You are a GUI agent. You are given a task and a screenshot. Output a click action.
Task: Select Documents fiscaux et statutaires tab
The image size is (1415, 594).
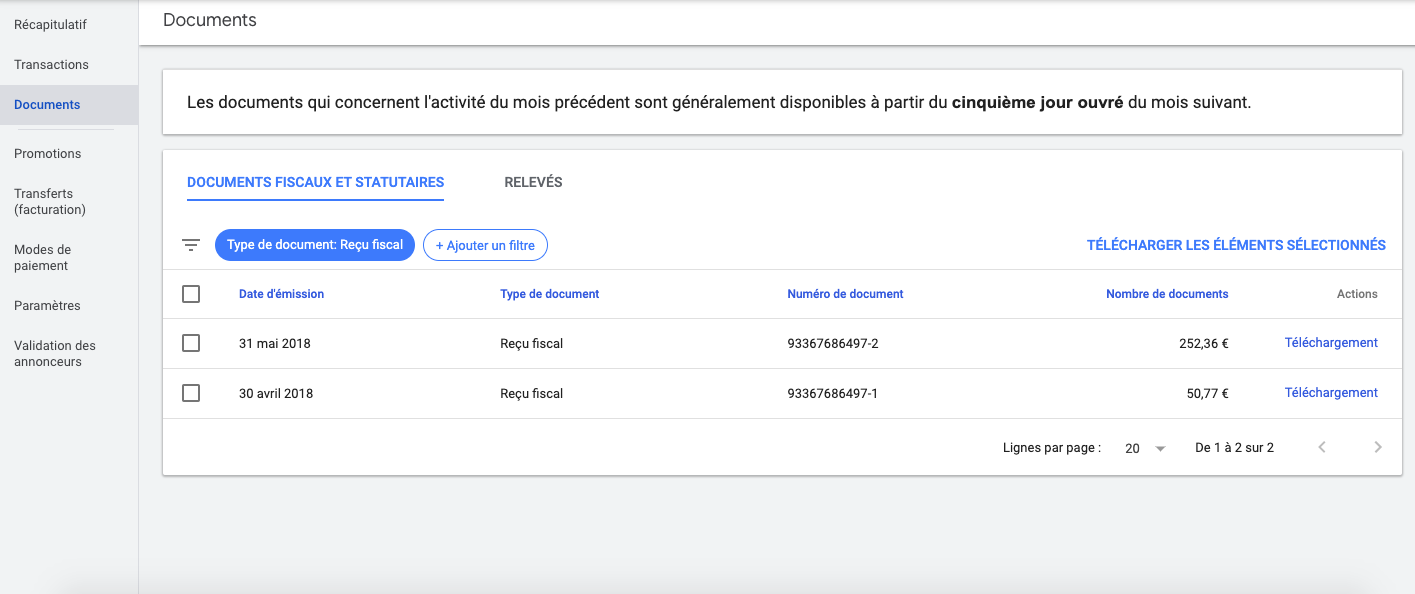(315, 183)
